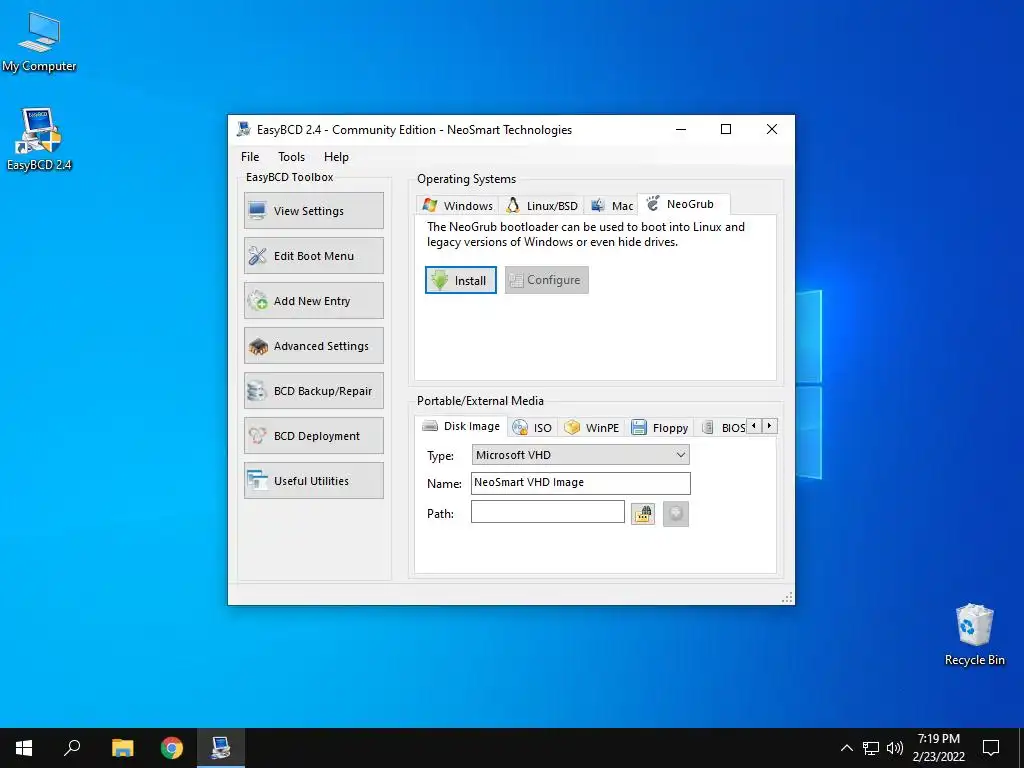Open the File menu

250,157
